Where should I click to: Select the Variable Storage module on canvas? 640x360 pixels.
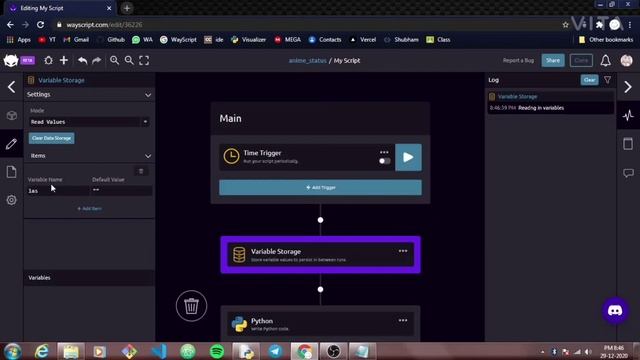coord(320,255)
